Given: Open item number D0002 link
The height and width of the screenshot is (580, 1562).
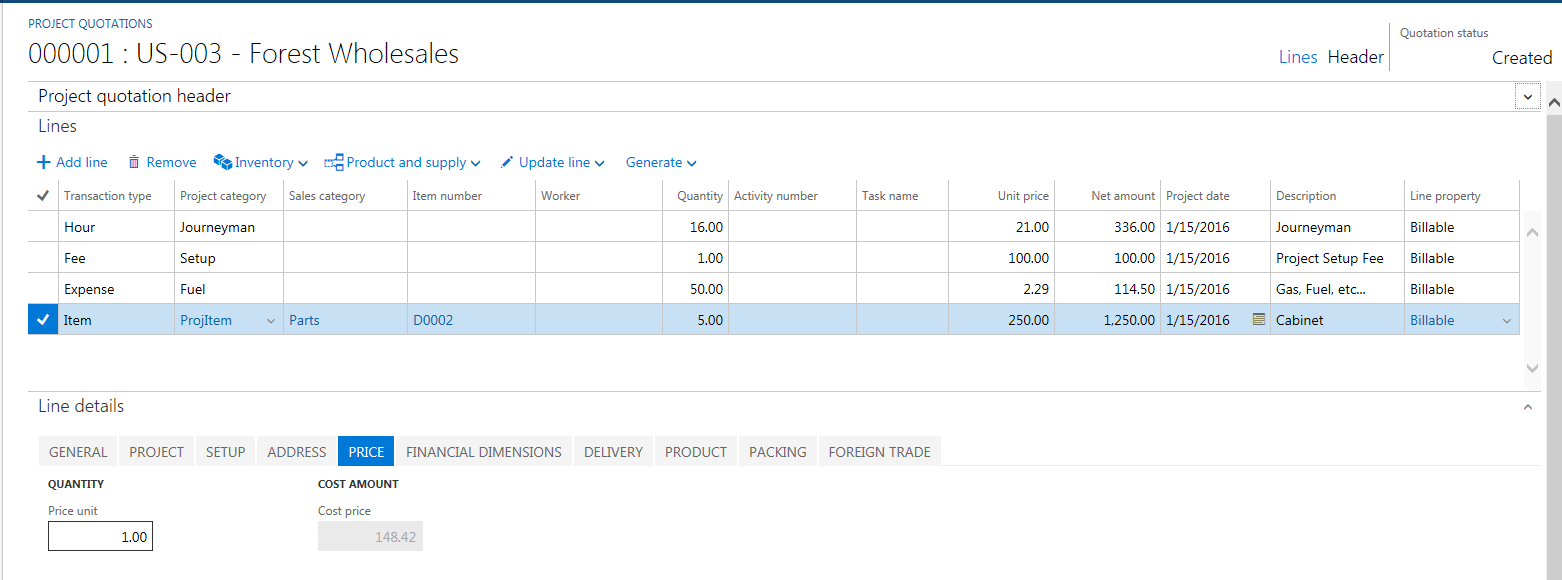Looking at the screenshot, I should (433, 320).
